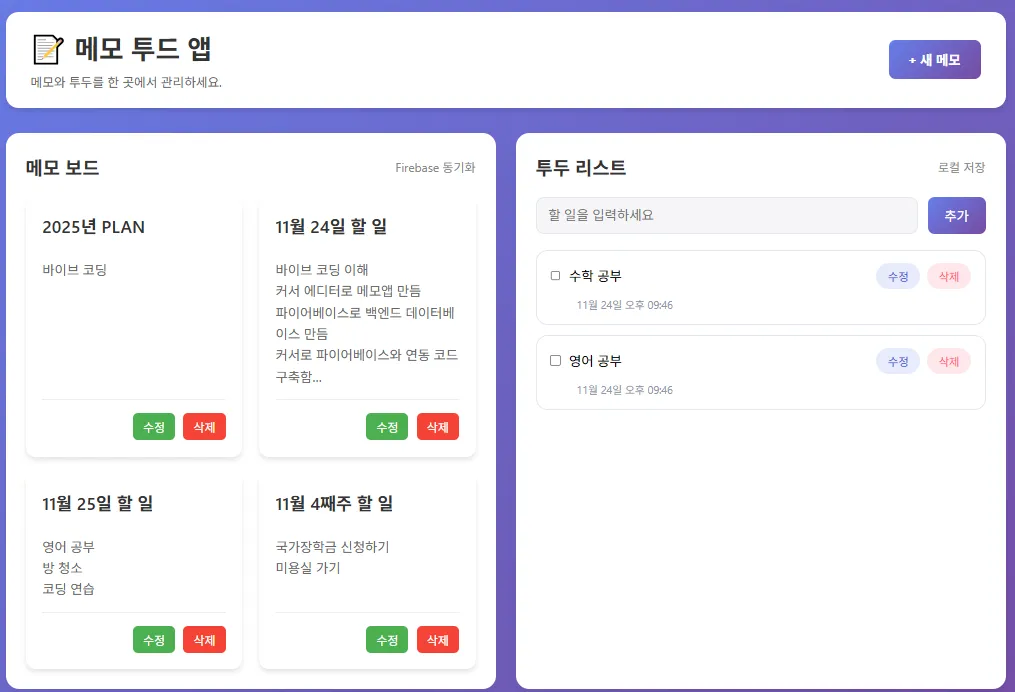Click the '+ 새 메모' button to create a memo

[x=934, y=59]
